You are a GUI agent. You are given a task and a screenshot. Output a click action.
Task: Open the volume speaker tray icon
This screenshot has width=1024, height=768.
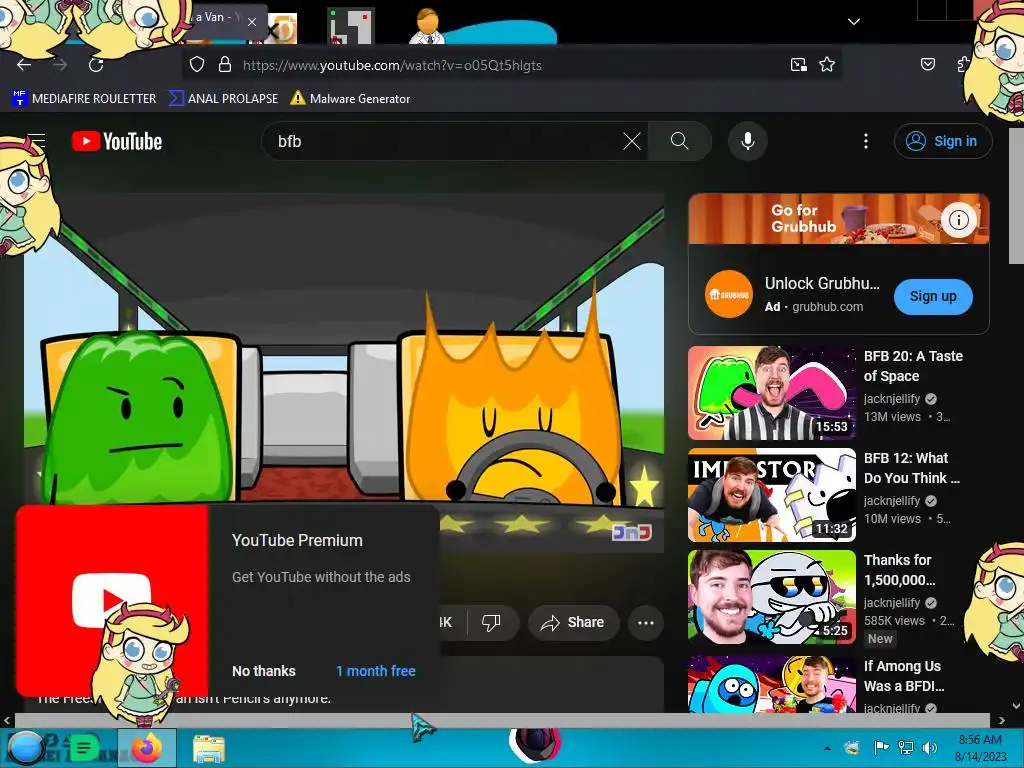click(x=929, y=748)
